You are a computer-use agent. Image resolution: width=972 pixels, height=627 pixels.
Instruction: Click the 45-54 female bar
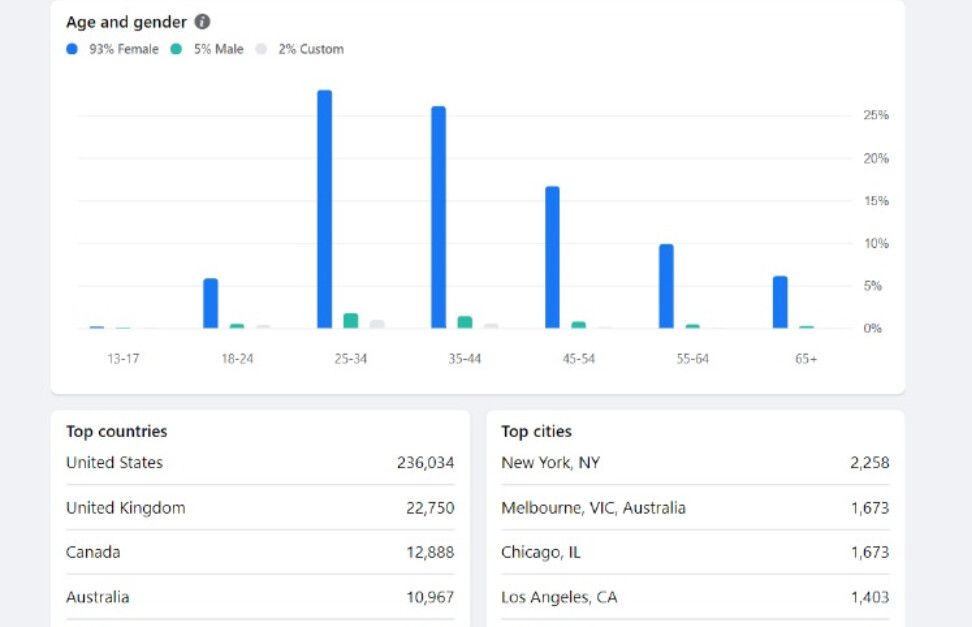click(x=552, y=258)
